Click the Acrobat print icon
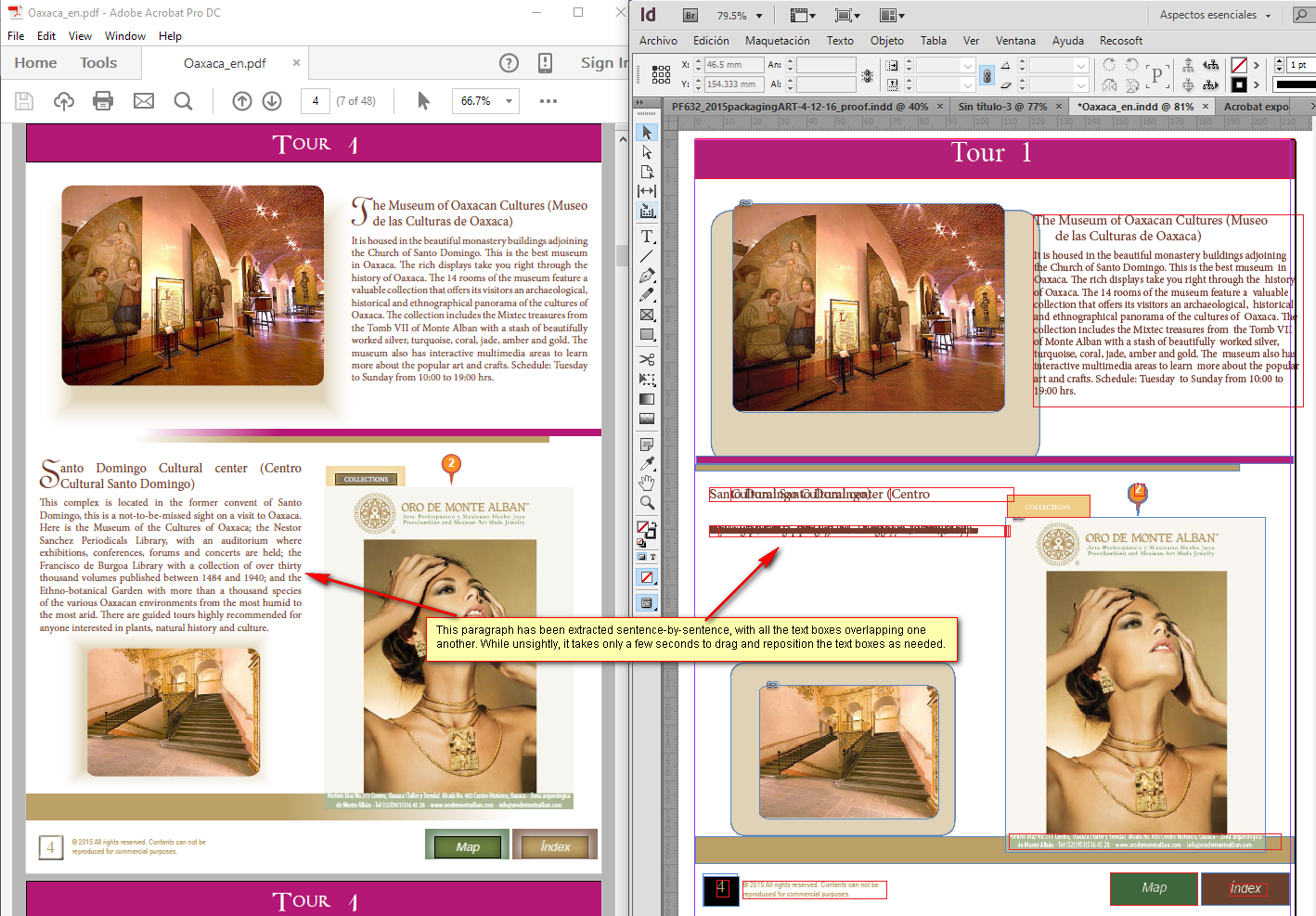The image size is (1316, 916). pos(103,101)
